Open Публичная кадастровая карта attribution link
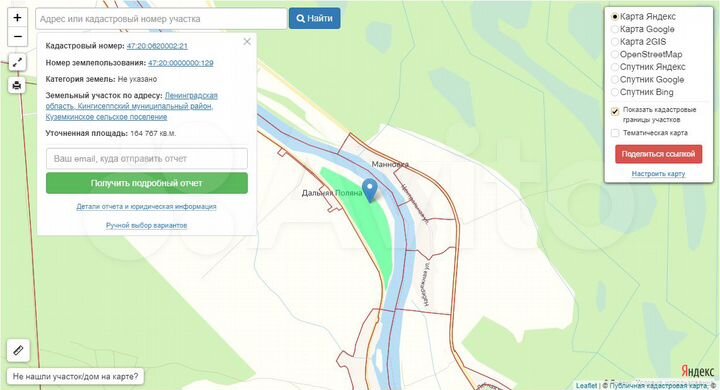Screen dimensions: 720x390 (658, 385)
